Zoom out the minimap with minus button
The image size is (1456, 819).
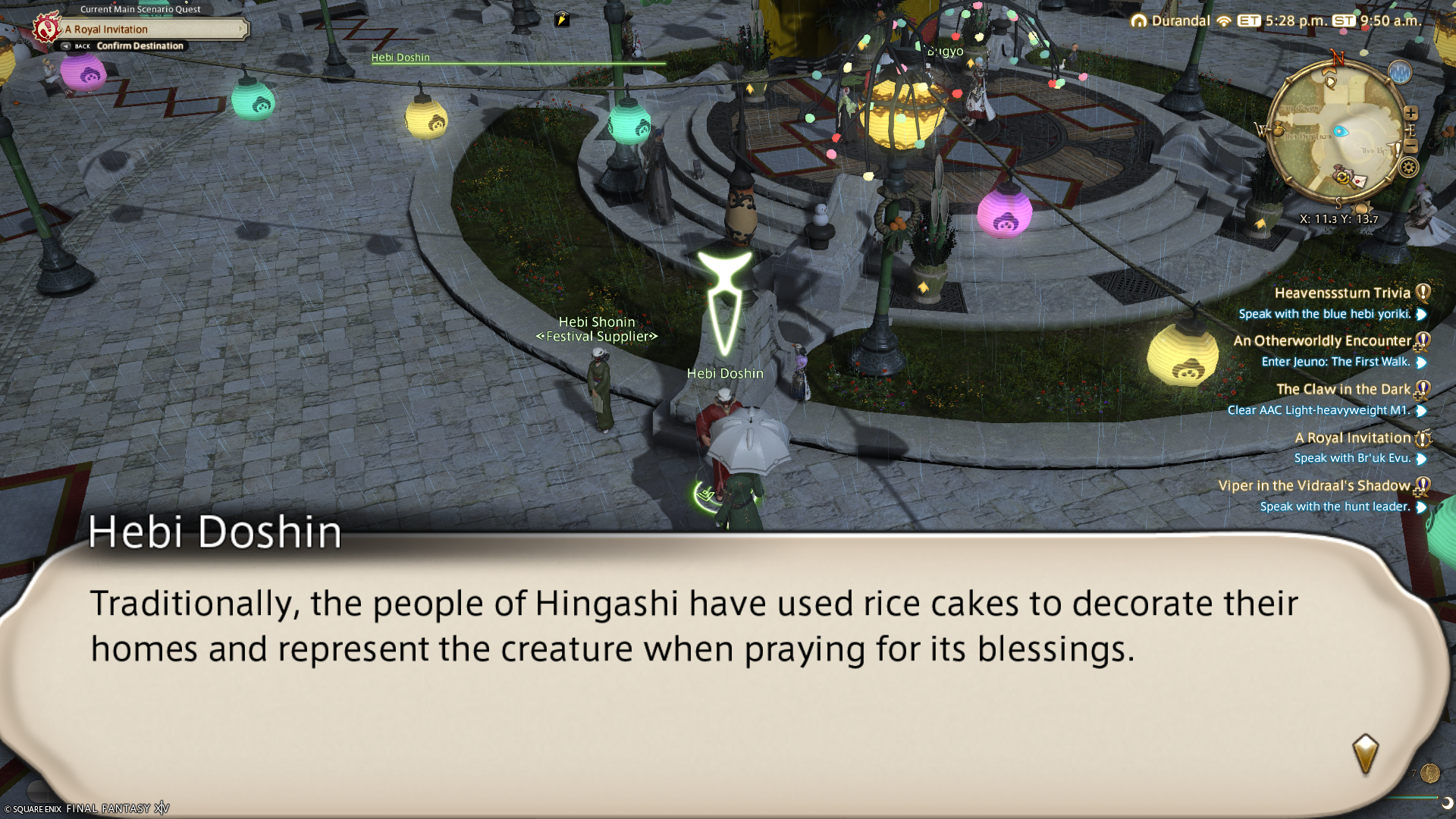point(1410,145)
